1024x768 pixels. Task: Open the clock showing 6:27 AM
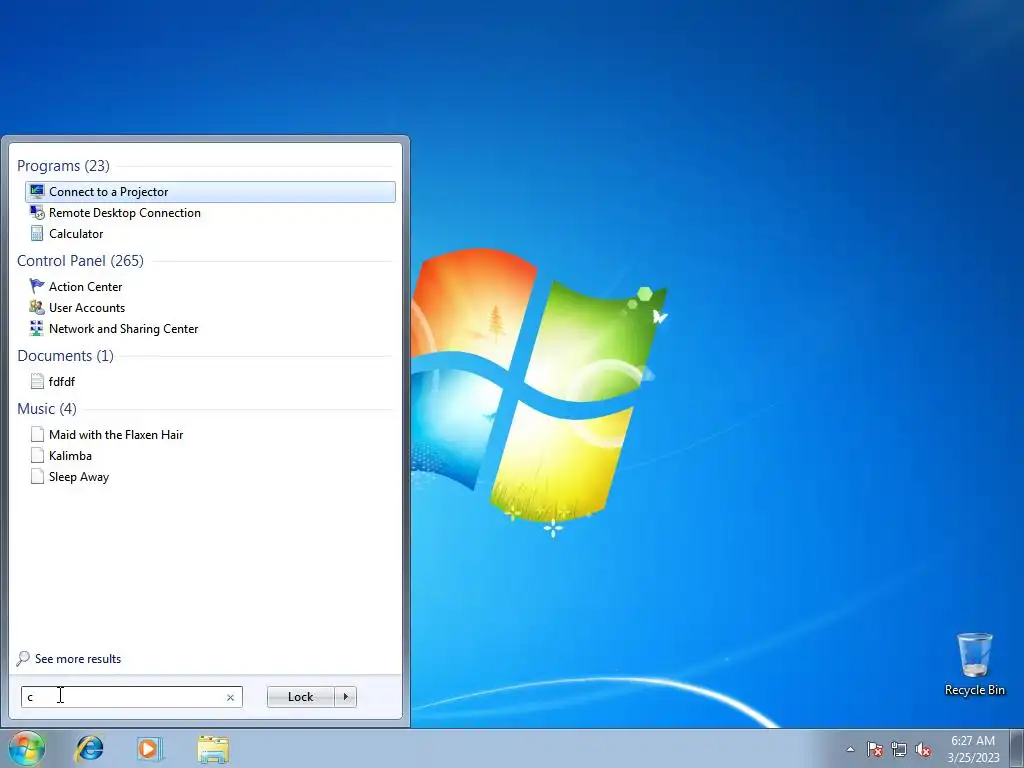coord(972,741)
